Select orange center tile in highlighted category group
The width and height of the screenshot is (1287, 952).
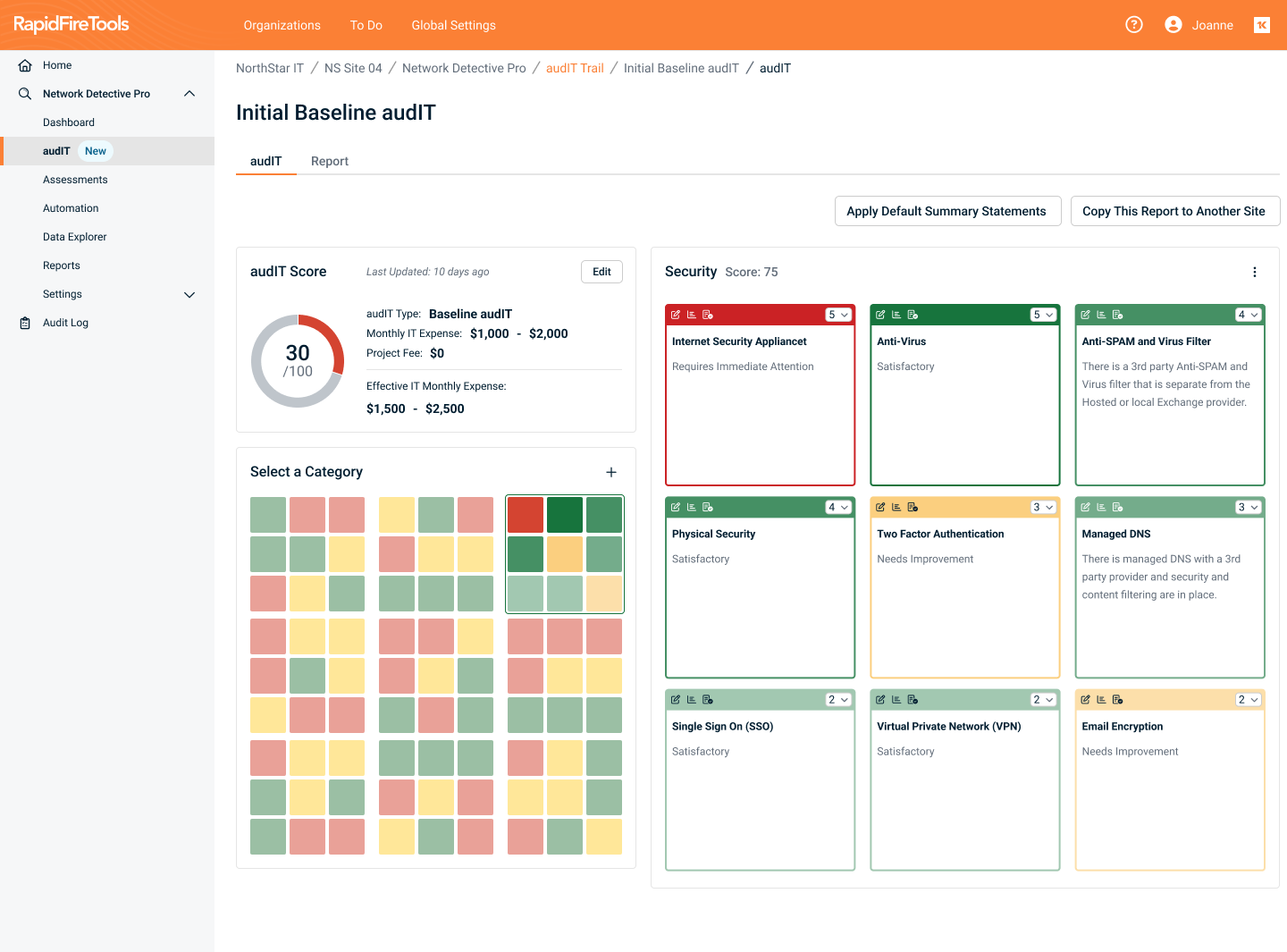(x=565, y=554)
